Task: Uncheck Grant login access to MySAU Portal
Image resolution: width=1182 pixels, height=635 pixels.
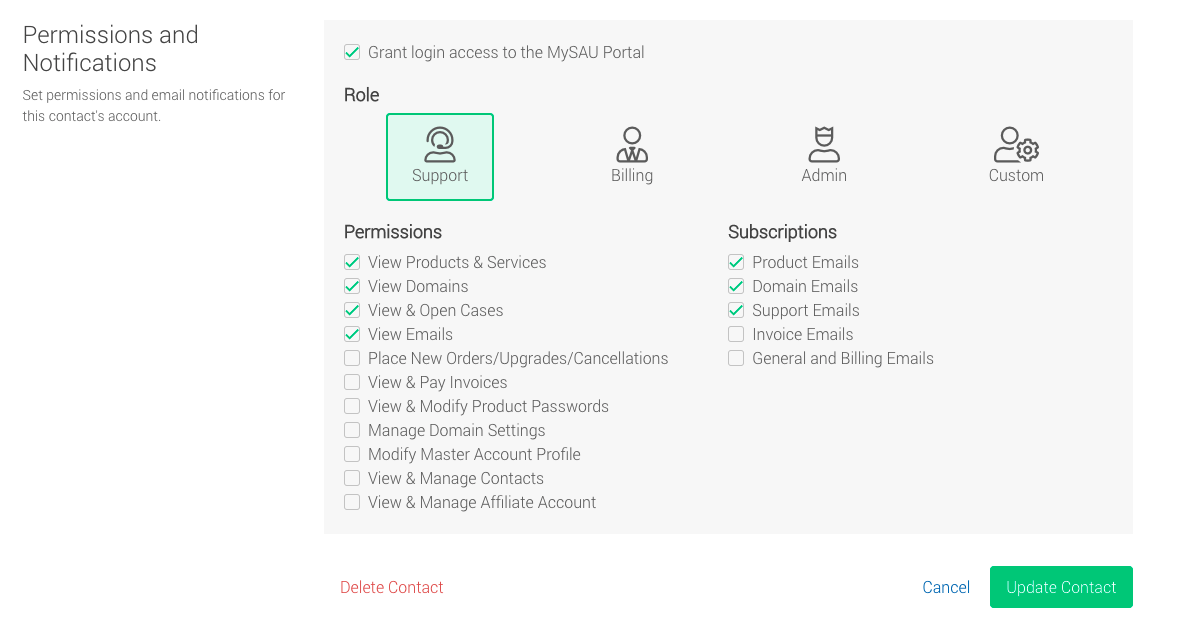Action: 352,52
